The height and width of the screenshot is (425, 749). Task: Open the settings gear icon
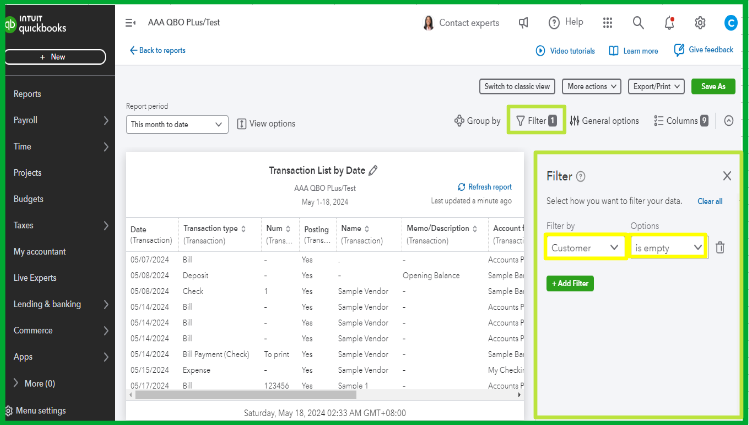coord(700,22)
